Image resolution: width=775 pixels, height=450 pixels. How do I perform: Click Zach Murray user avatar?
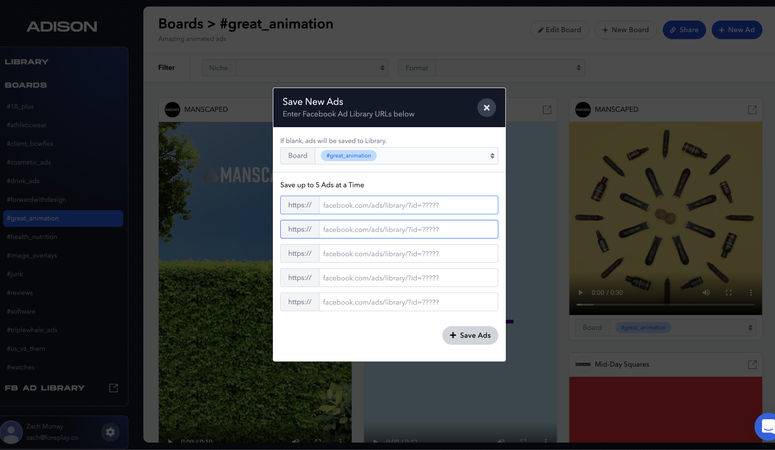click(x=11, y=432)
